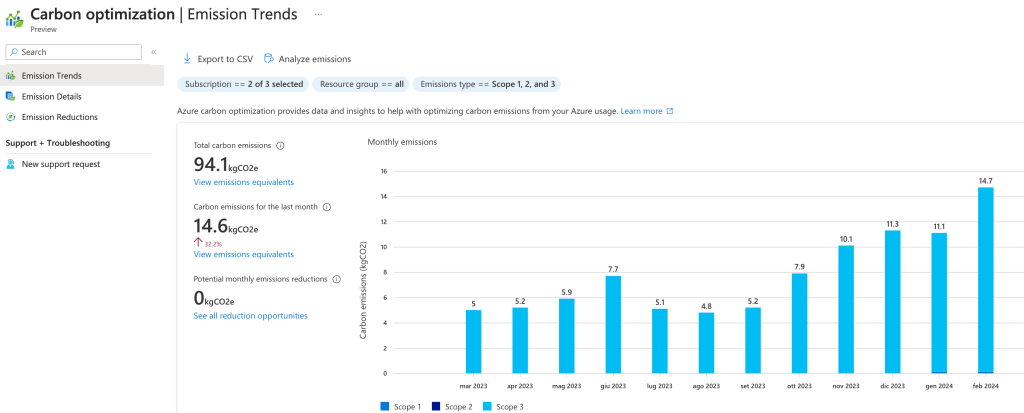
Task: Toggle Scope 2 legend entry
Action: (x=451, y=406)
